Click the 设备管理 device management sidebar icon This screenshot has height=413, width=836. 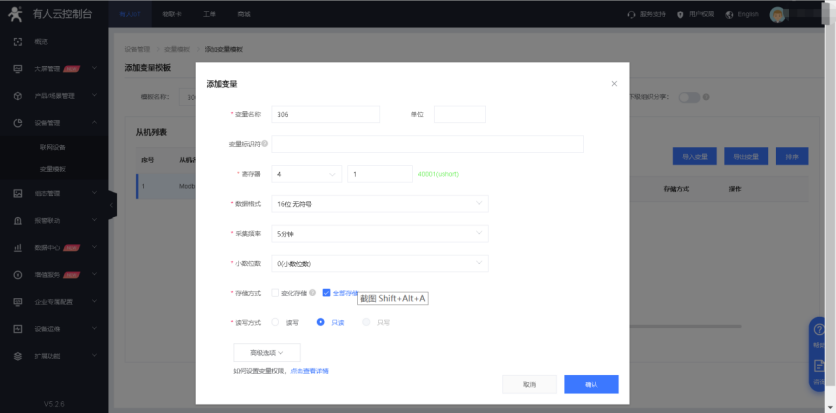tap(18, 123)
